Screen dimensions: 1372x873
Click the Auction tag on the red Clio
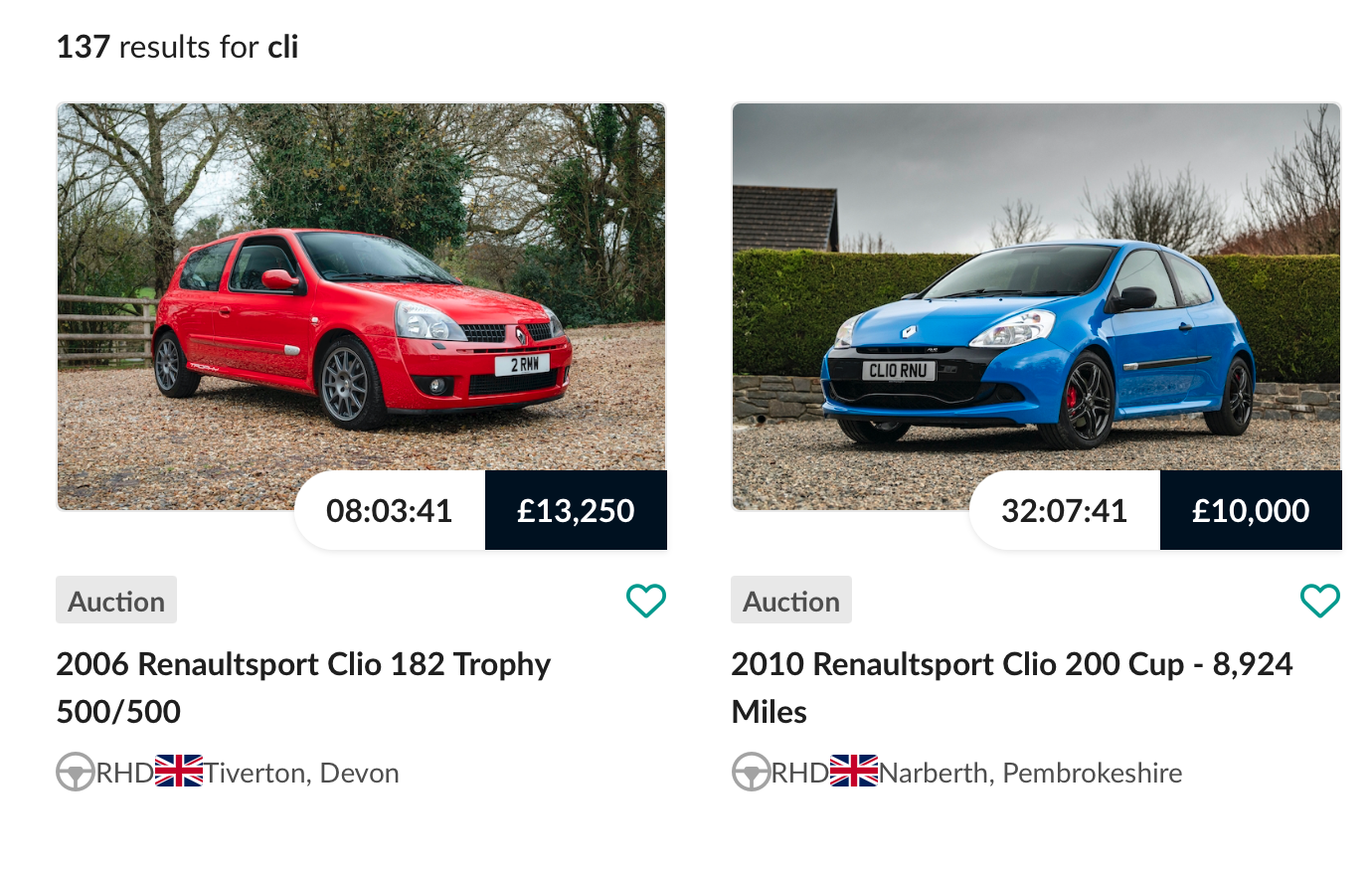pyautogui.click(x=116, y=601)
